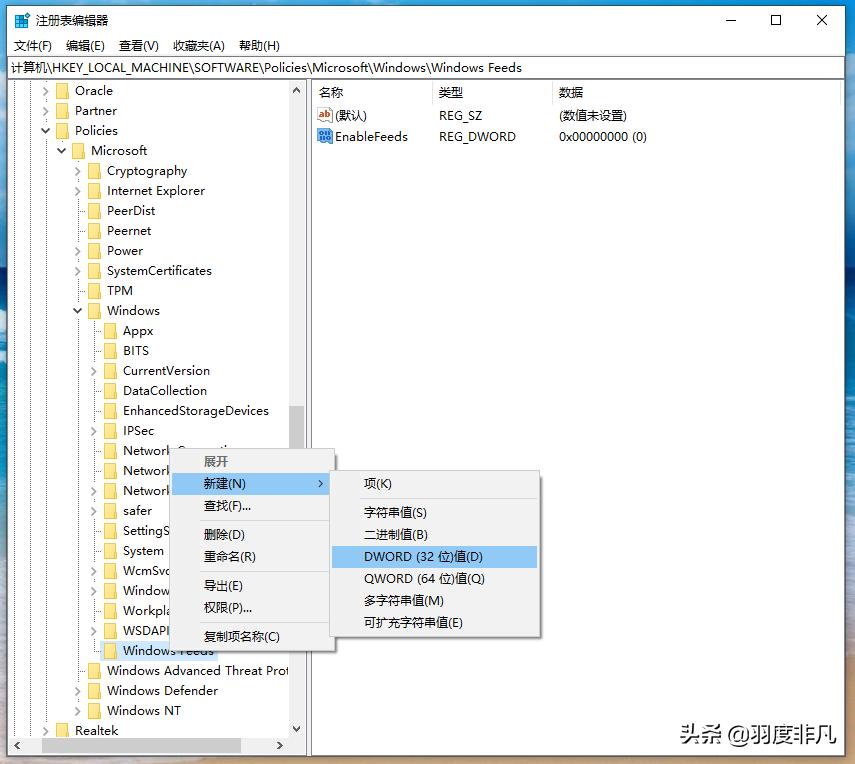Expand the Oracle key

45,90
